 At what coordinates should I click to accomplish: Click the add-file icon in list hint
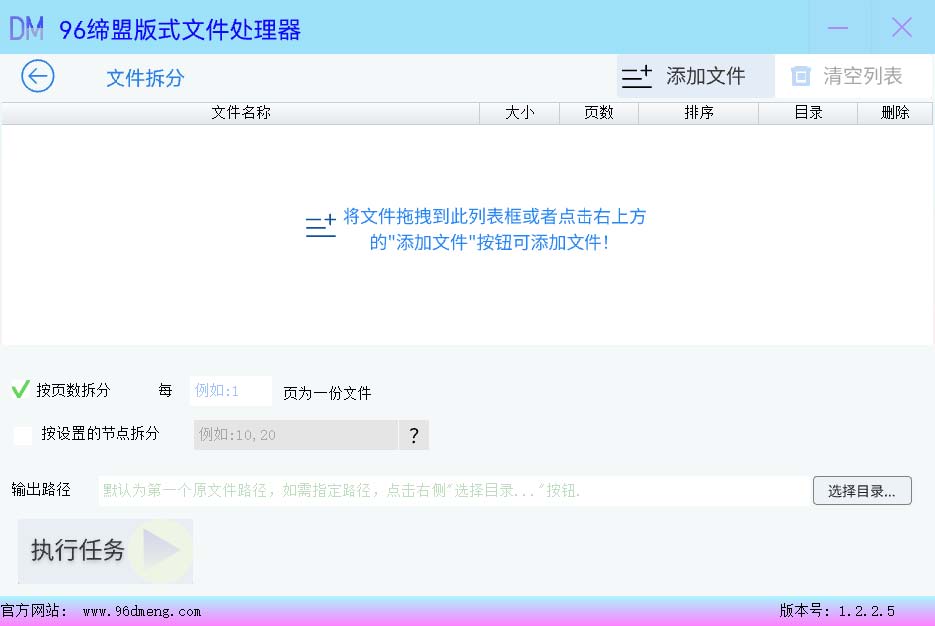[321, 226]
